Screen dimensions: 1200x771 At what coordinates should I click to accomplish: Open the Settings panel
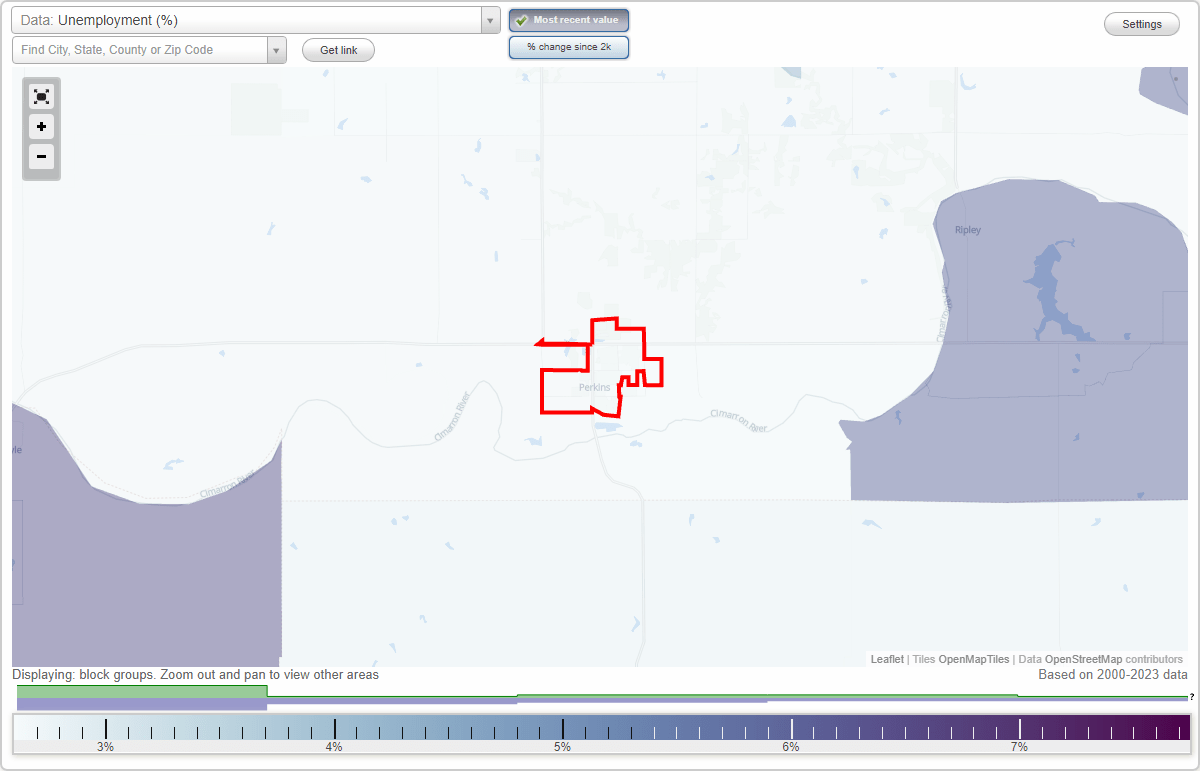click(x=1141, y=23)
